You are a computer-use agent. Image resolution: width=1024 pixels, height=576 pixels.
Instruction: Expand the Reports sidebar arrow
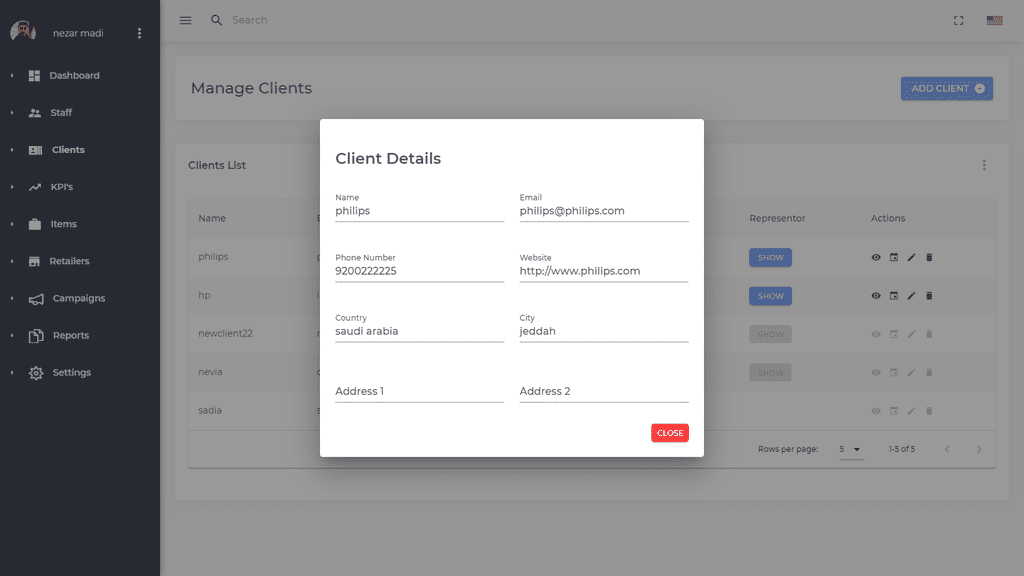pos(12,336)
